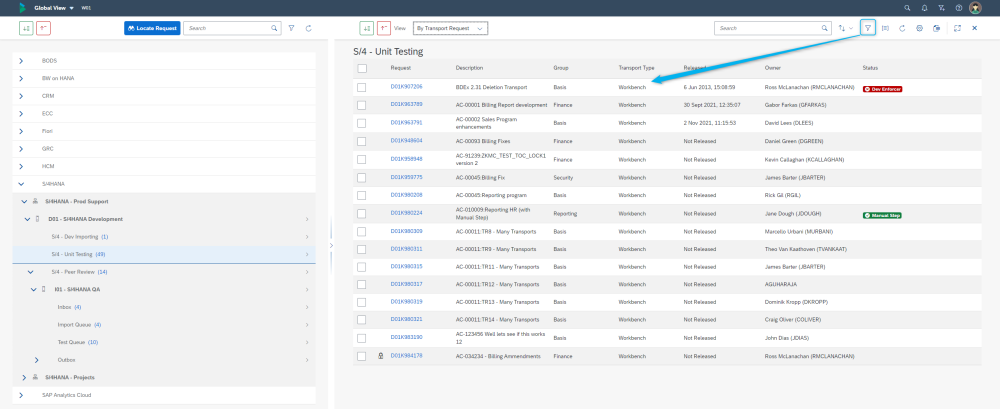Click the highlighted filter icon in the right toolbar

coord(868,28)
